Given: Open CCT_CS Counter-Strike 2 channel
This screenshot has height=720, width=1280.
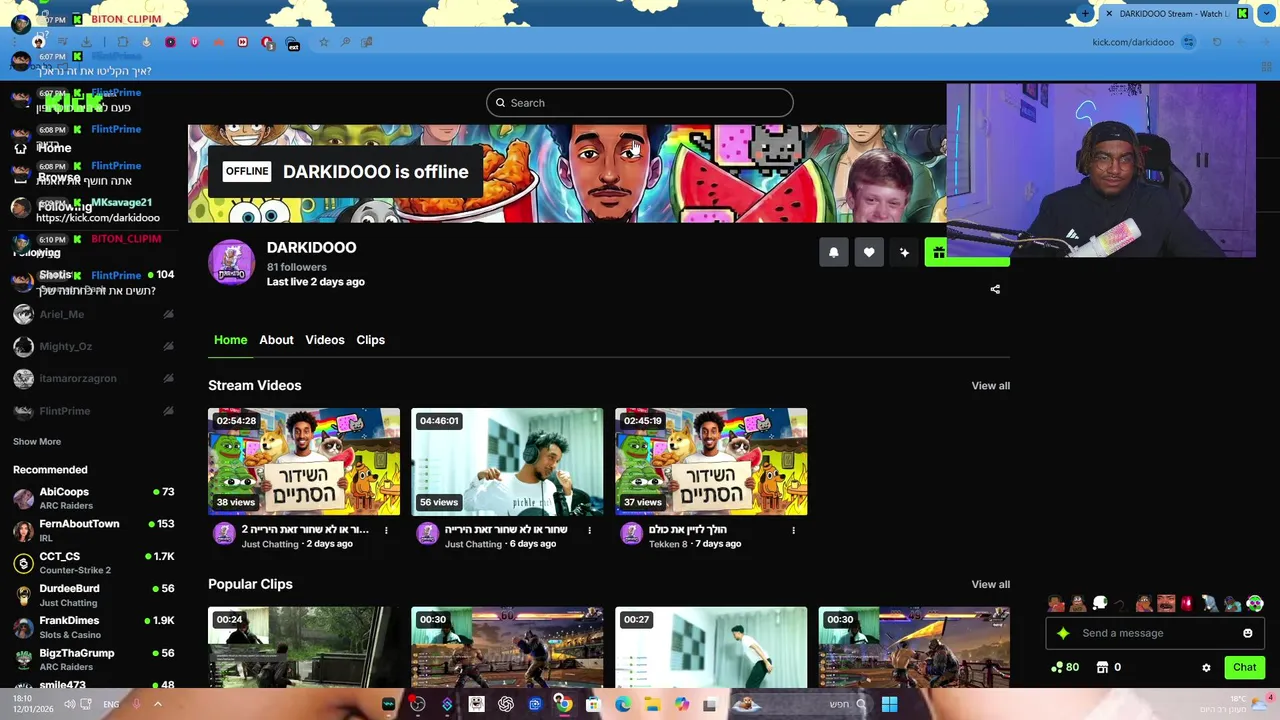Looking at the screenshot, I should click(94, 562).
